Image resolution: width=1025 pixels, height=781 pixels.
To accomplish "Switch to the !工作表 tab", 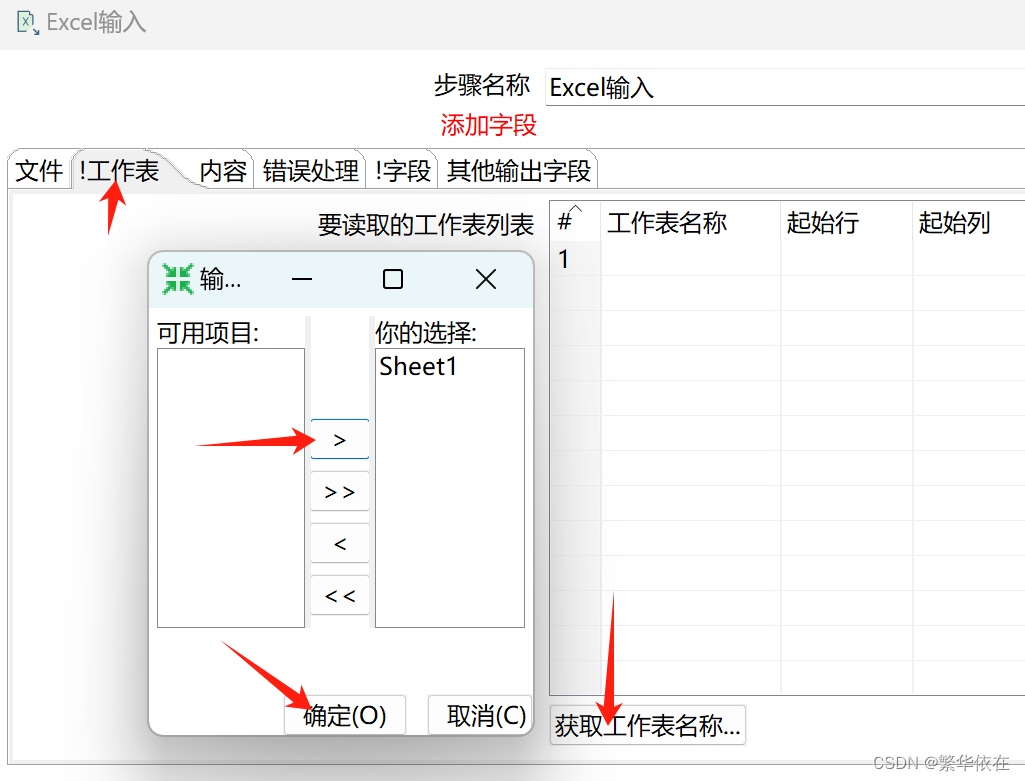I will click(119, 171).
